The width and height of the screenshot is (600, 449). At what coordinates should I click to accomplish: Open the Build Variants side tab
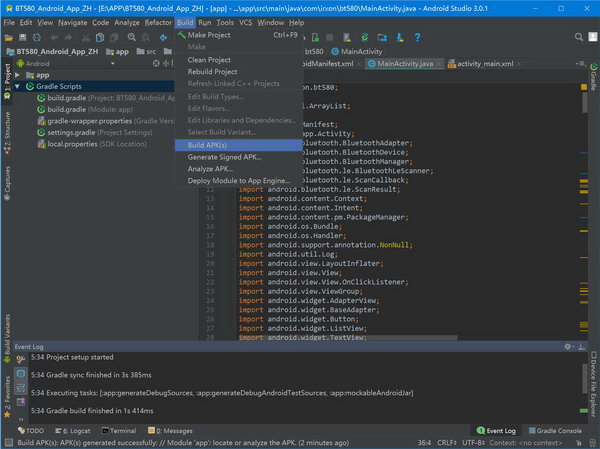(x=7, y=338)
